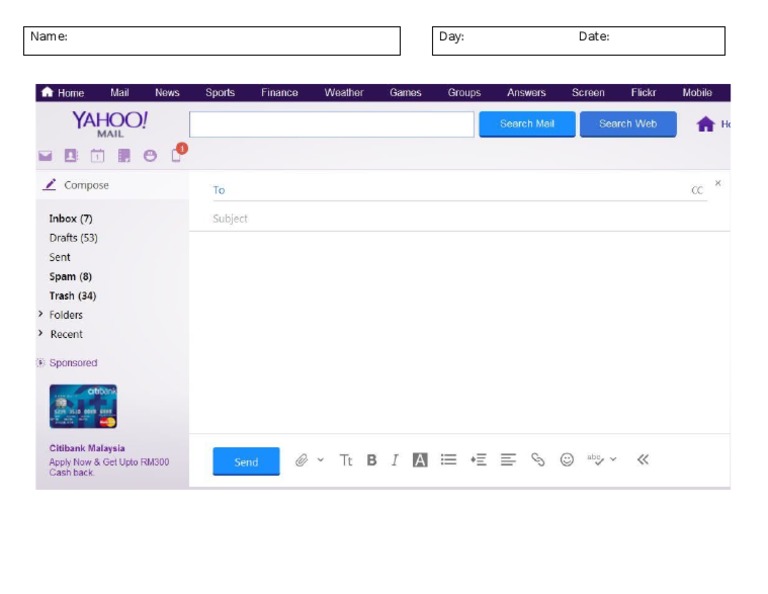Open the Contacts icon

pyautogui.click(x=71, y=156)
